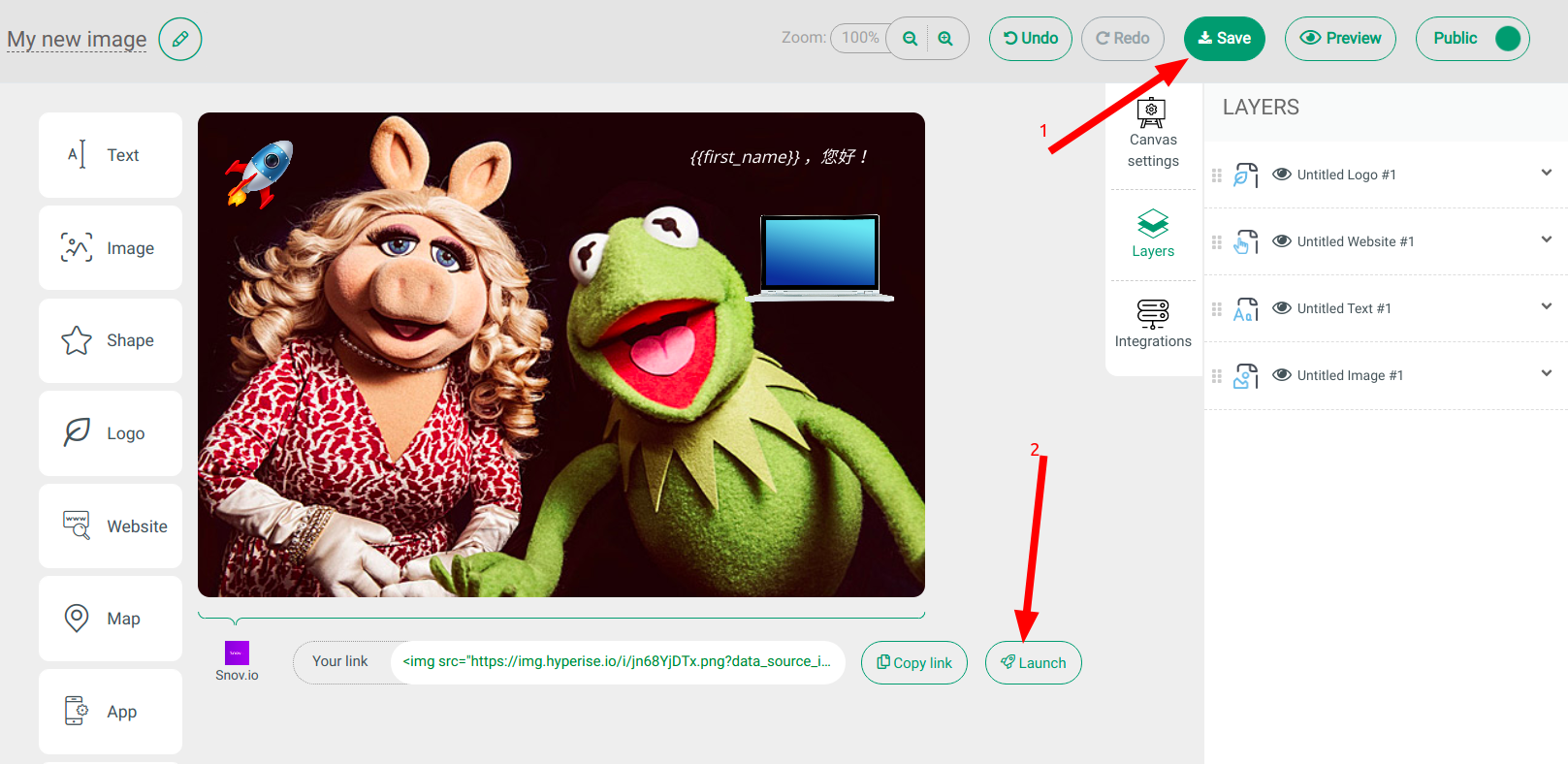Open Canvas settings panel
1568x764 pixels.
(x=1153, y=134)
